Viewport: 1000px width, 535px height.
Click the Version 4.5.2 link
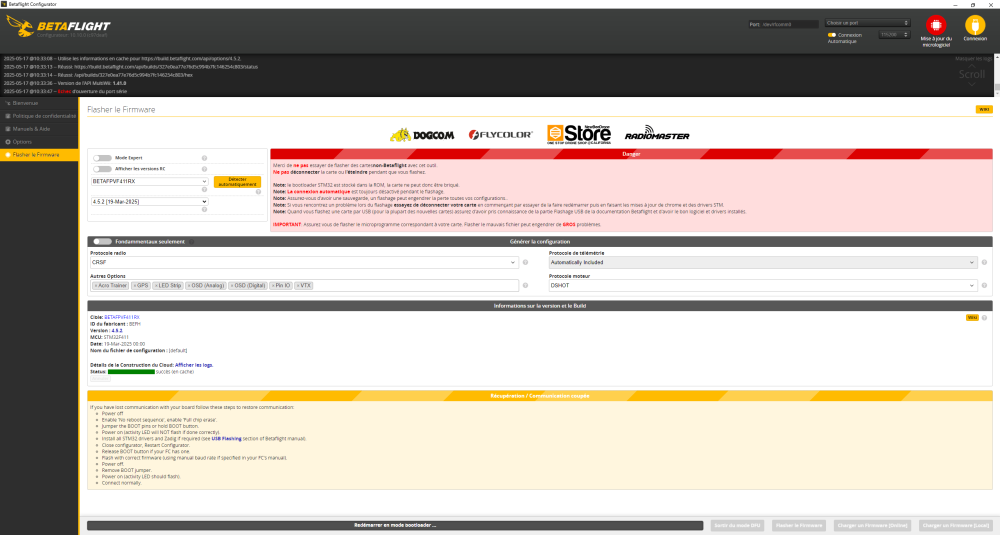pyautogui.click(x=117, y=331)
